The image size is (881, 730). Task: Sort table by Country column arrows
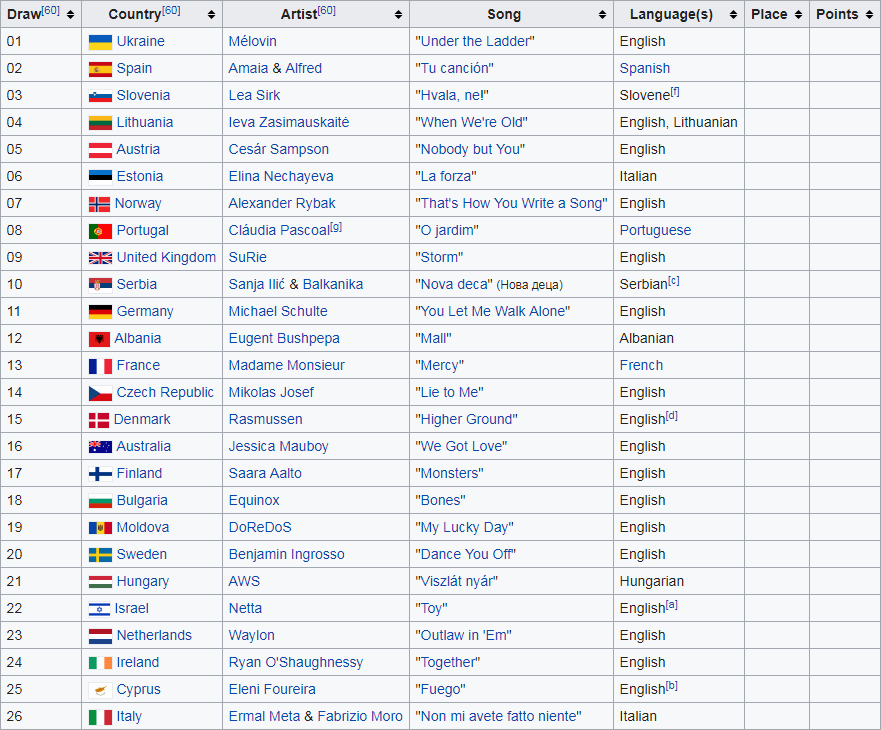[x=211, y=15]
